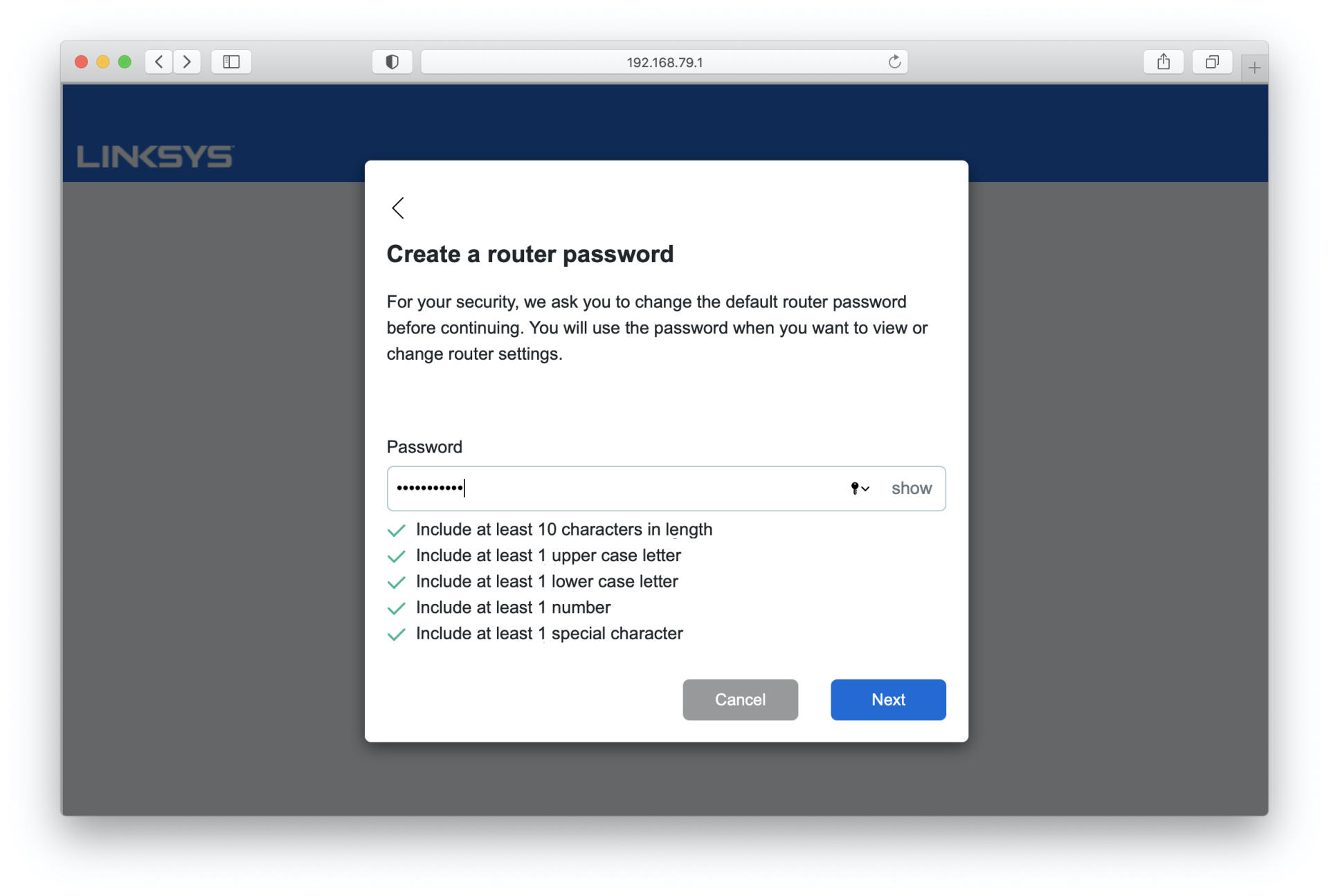Image resolution: width=1329 pixels, height=896 pixels.
Task: Show the password characters
Action: point(911,488)
